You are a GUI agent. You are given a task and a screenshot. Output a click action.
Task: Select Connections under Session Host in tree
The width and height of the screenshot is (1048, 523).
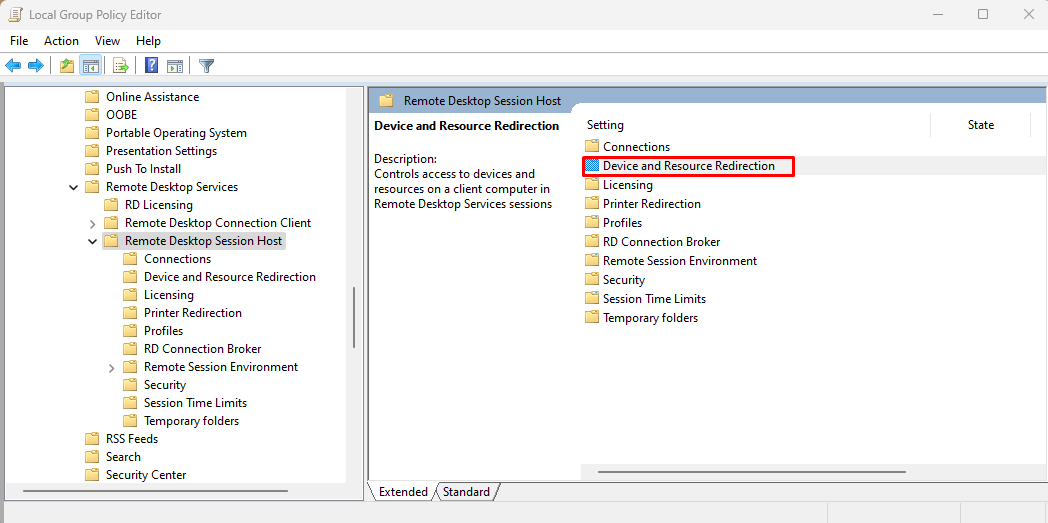pyautogui.click(x=177, y=259)
